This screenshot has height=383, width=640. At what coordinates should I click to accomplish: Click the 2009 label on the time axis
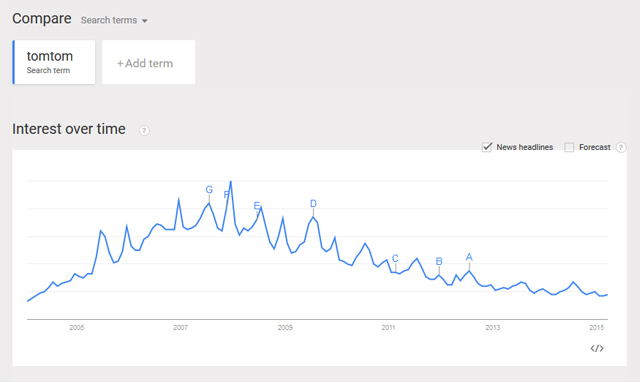[x=285, y=327]
